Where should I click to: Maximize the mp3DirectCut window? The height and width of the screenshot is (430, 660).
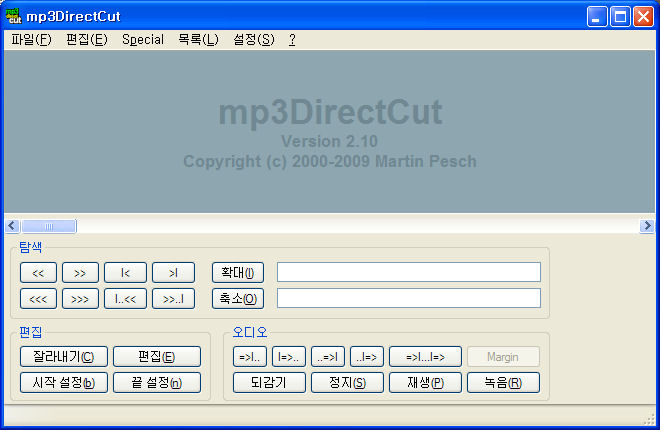(x=620, y=16)
